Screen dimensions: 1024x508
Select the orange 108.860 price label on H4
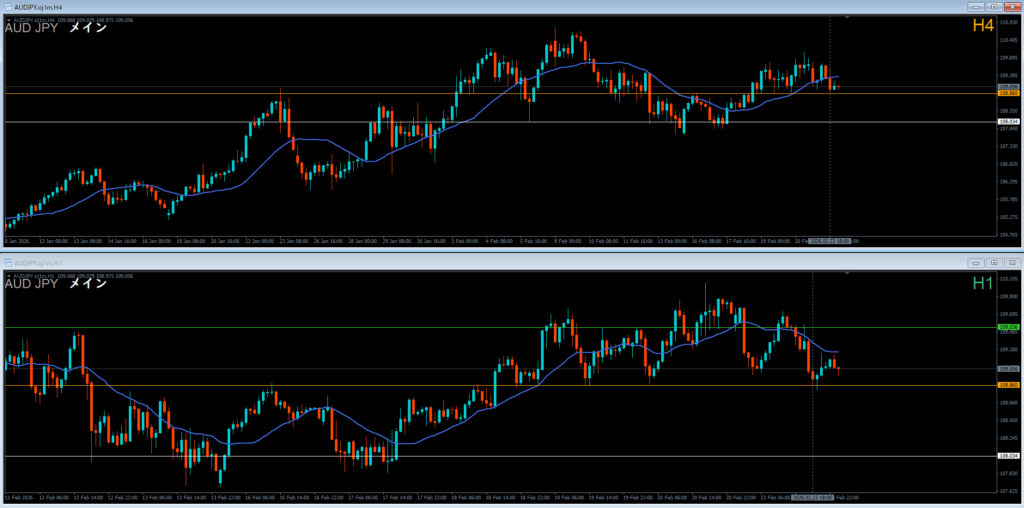click(x=1008, y=94)
